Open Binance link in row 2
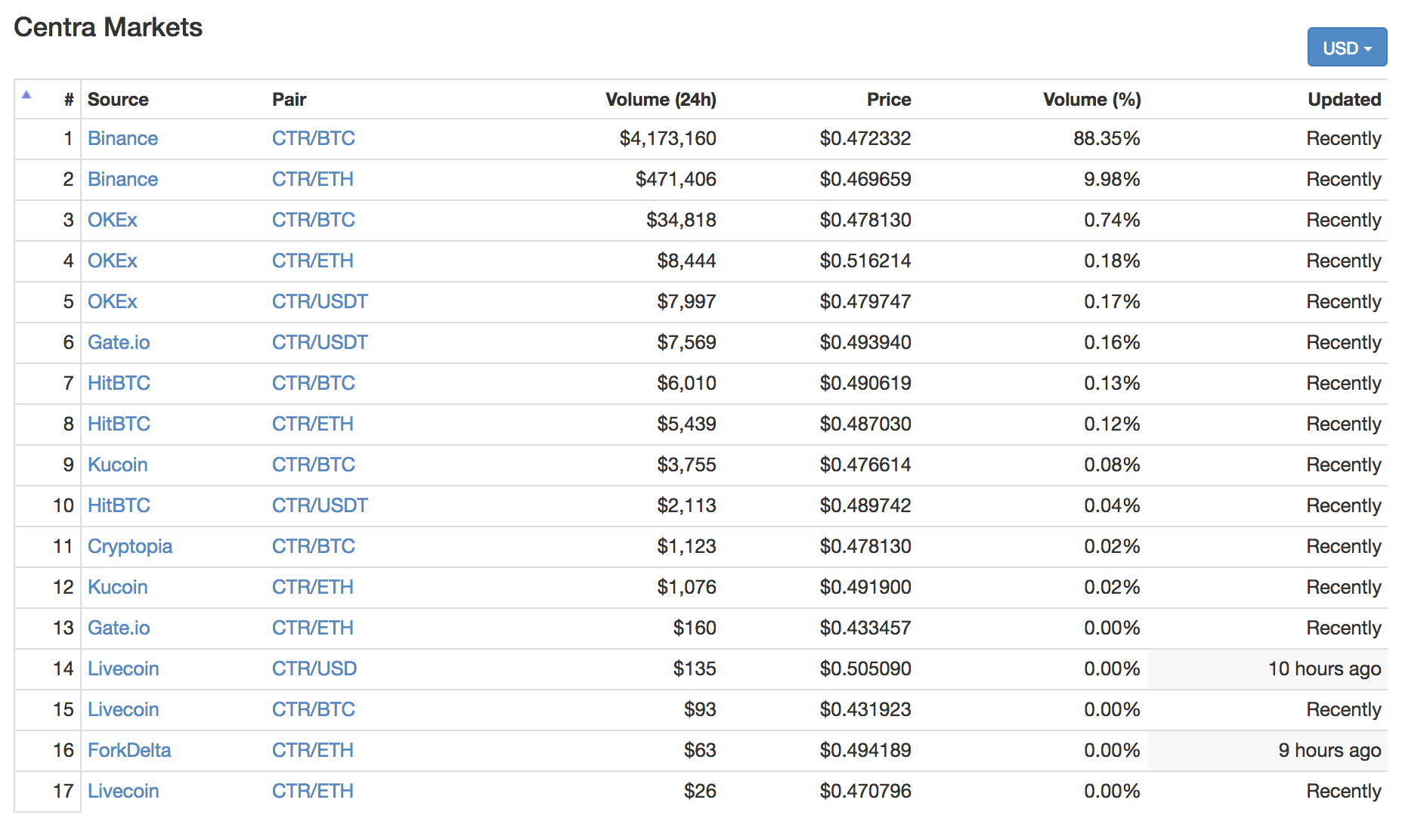Screen dimensions: 1427x840 tap(122, 179)
